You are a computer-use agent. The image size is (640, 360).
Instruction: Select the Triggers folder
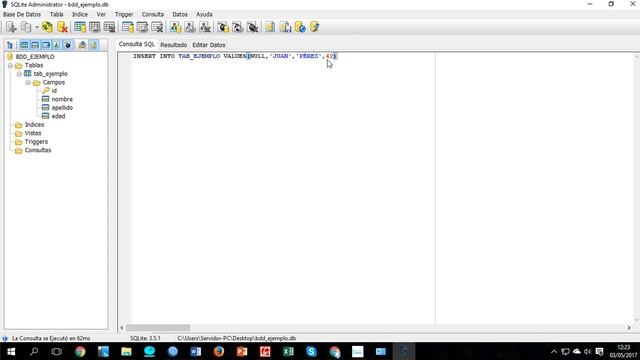click(36, 142)
